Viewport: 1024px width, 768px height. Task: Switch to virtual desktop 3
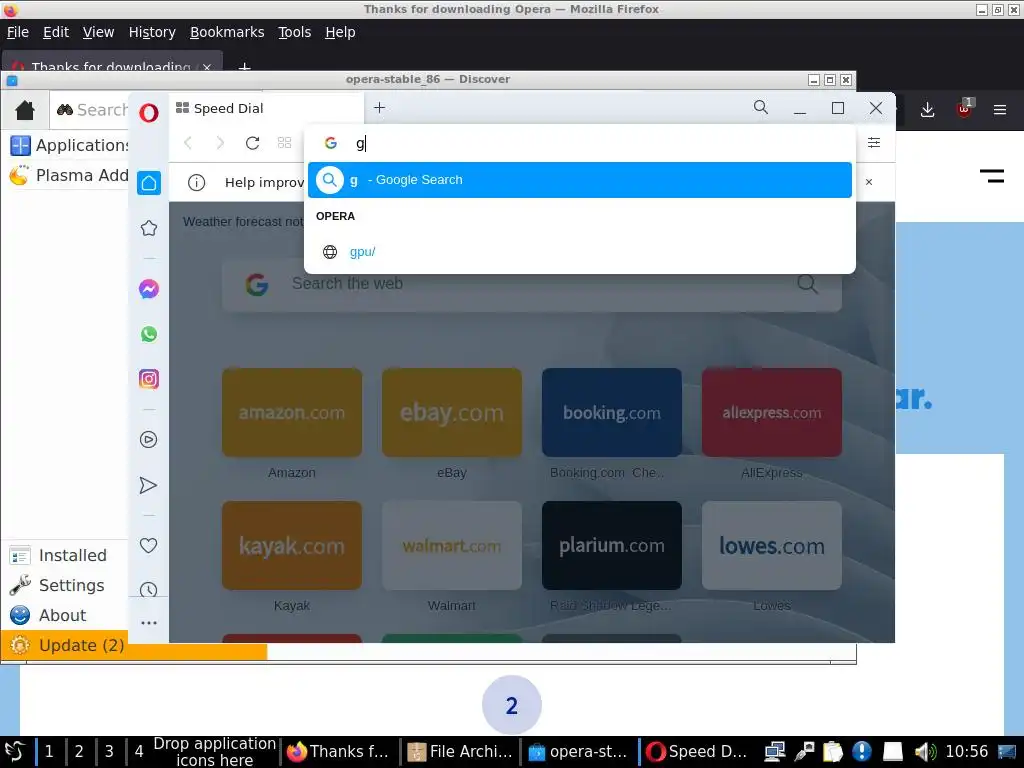109,752
